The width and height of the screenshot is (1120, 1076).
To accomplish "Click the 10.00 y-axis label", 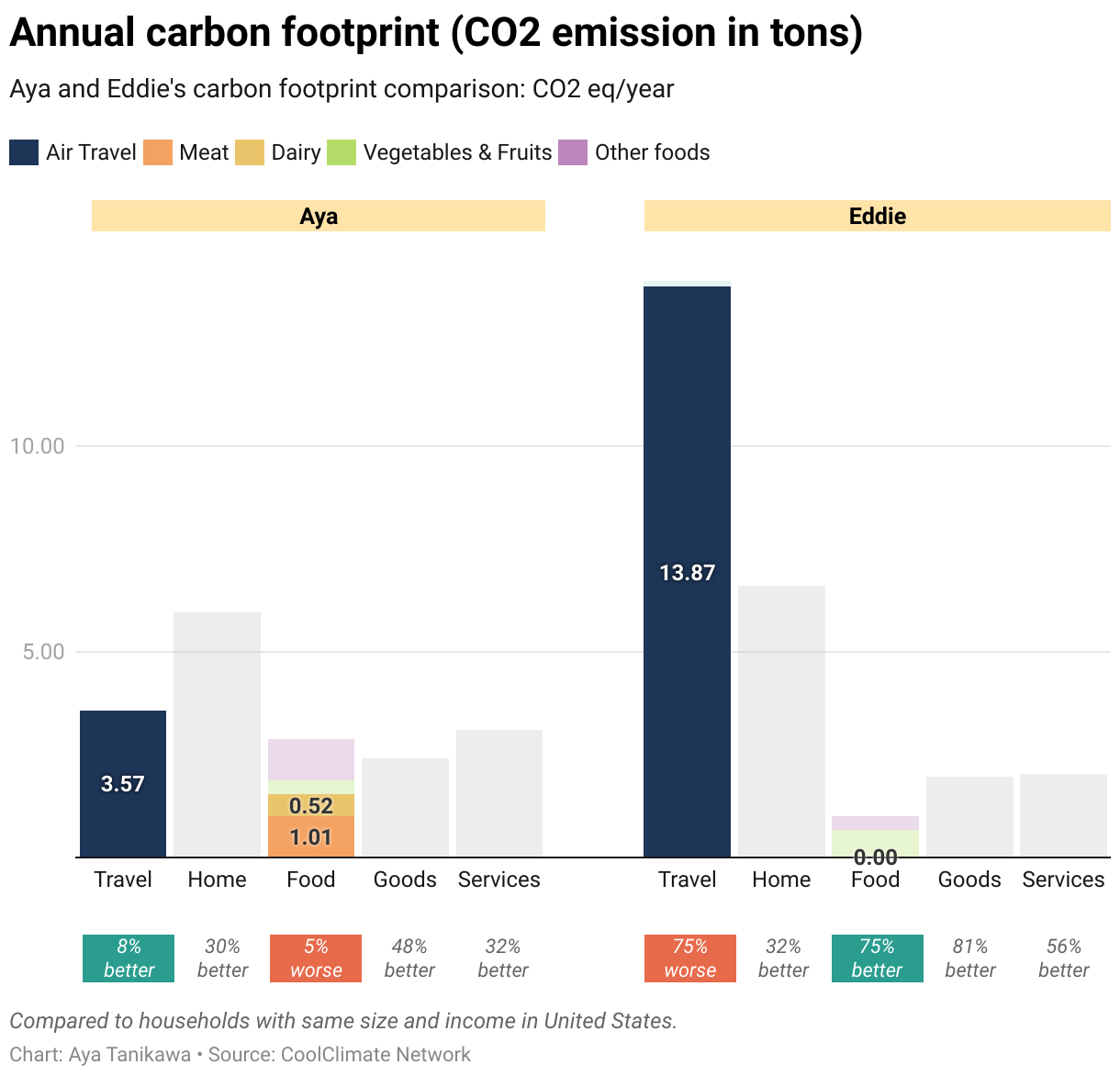I will pyautogui.click(x=38, y=446).
